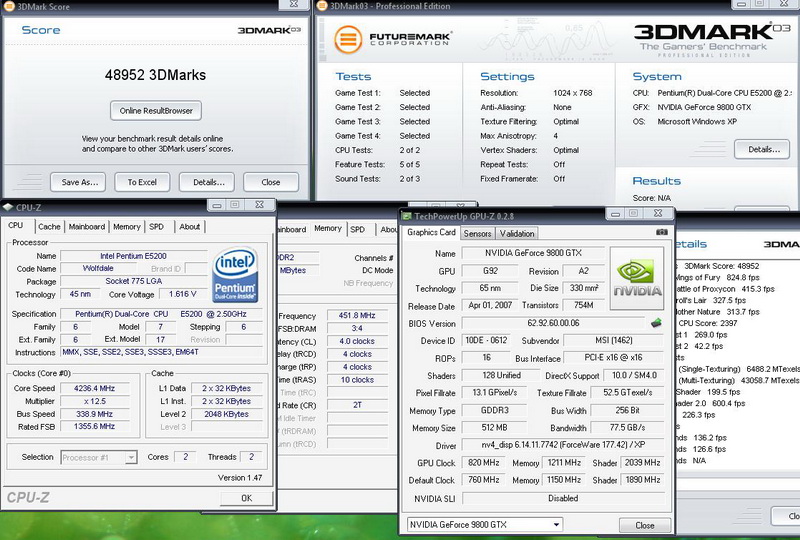Click the Resolution setting 1024 x 768
The width and height of the screenshot is (800, 540).
point(572,93)
